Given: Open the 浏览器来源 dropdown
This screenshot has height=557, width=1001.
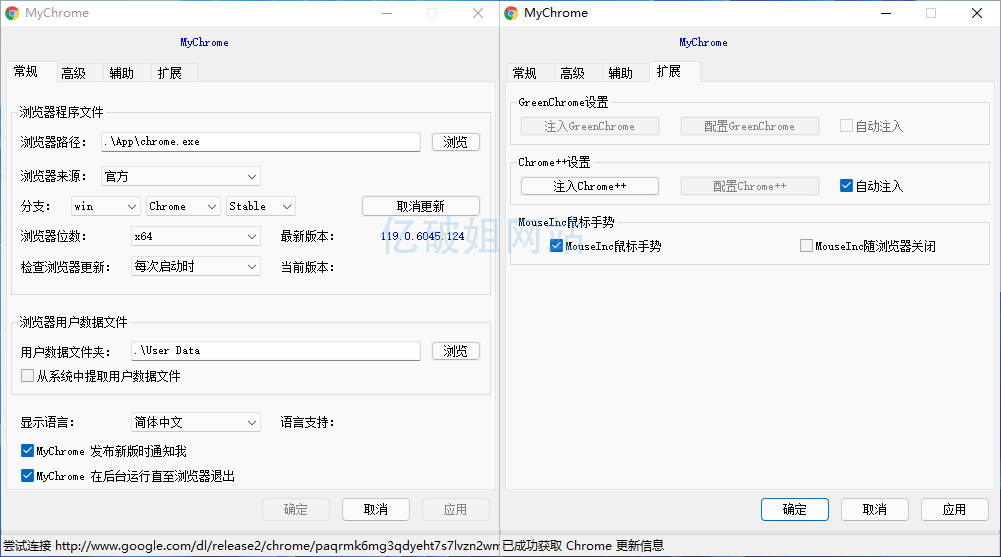Looking at the screenshot, I should tap(181, 176).
